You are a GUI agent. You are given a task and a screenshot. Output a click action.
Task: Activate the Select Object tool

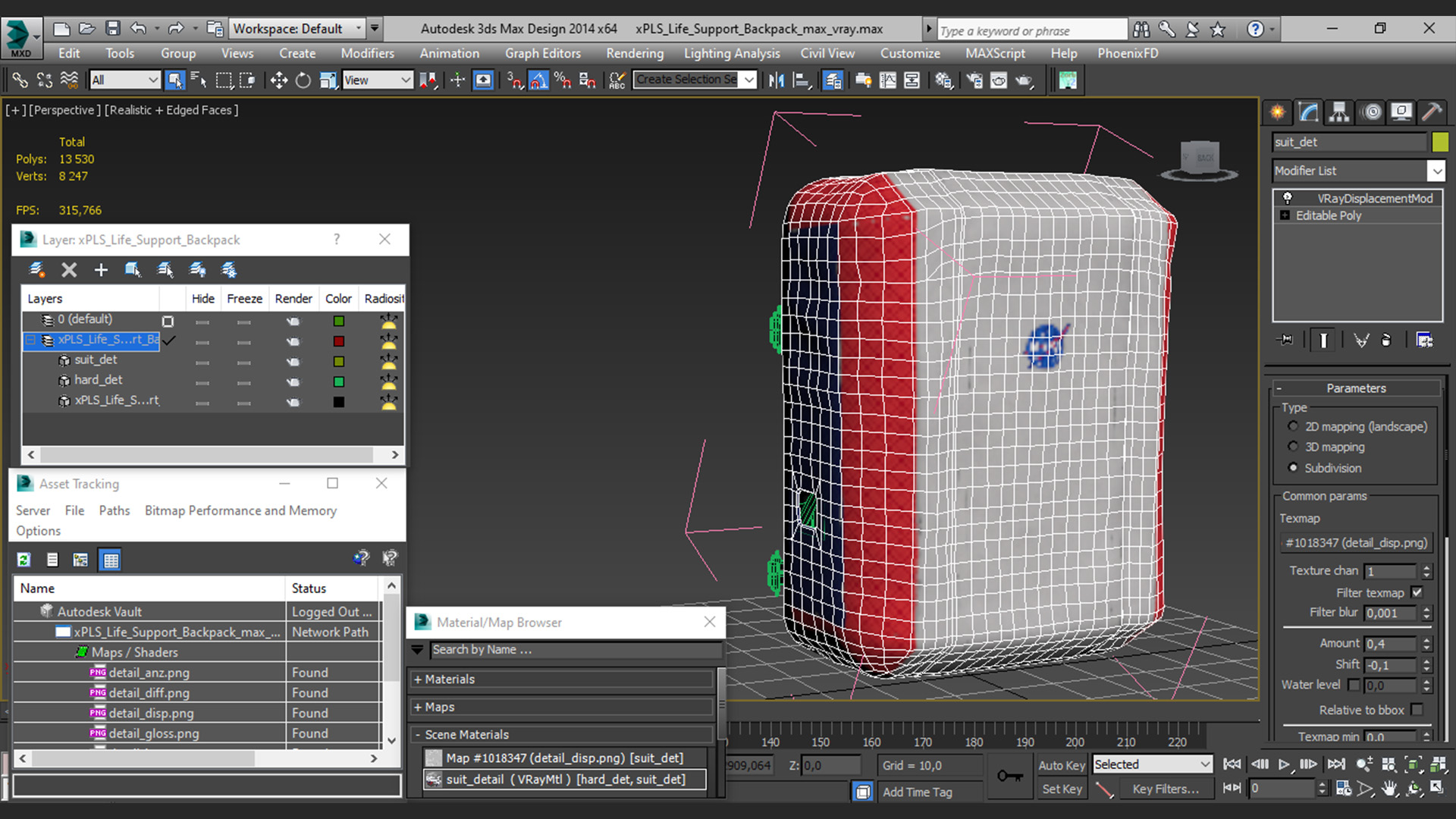tap(175, 80)
